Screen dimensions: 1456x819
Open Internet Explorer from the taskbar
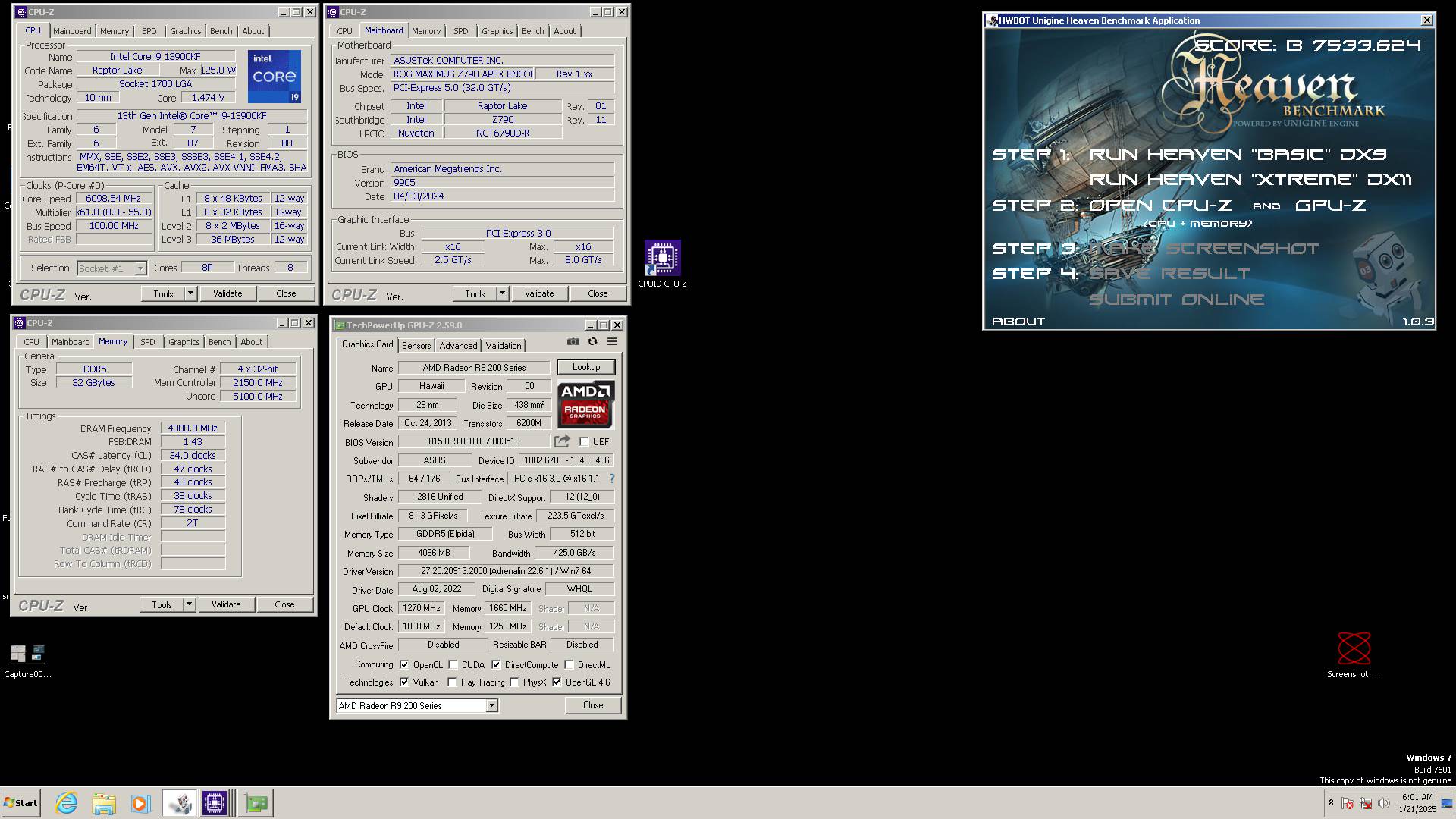tap(67, 803)
